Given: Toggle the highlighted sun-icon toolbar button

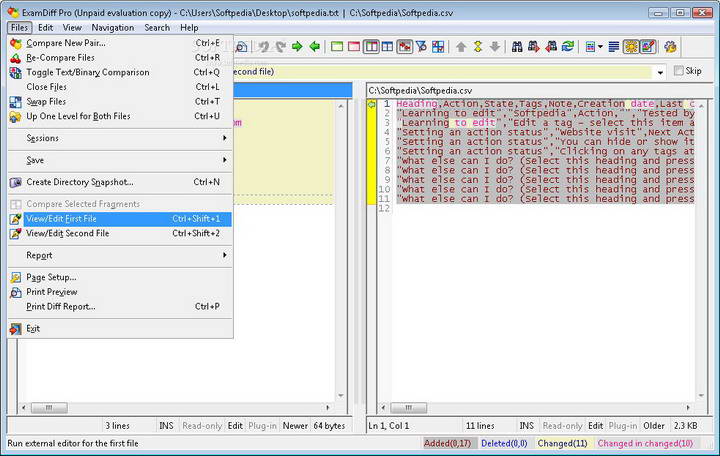Looking at the screenshot, I should pos(631,47).
